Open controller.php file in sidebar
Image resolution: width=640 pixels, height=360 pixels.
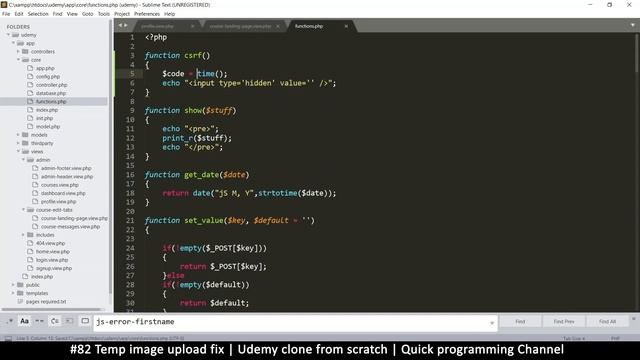point(51,85)
